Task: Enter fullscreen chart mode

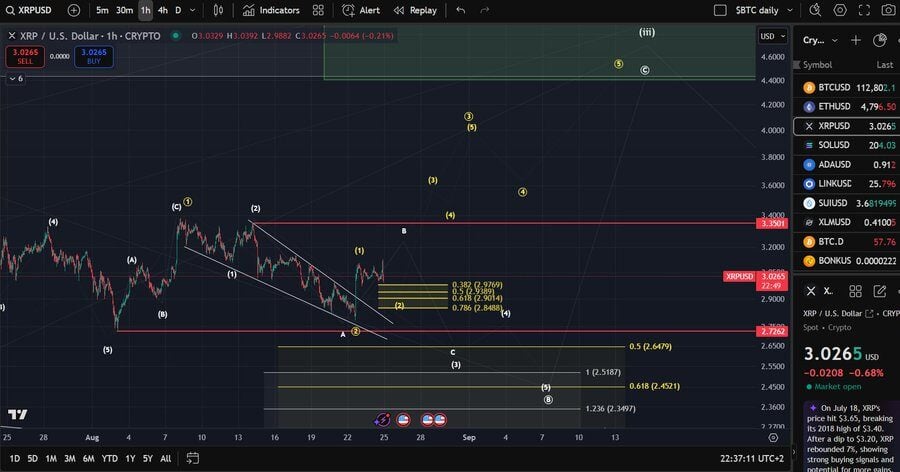Action: [x=864, y=10]
